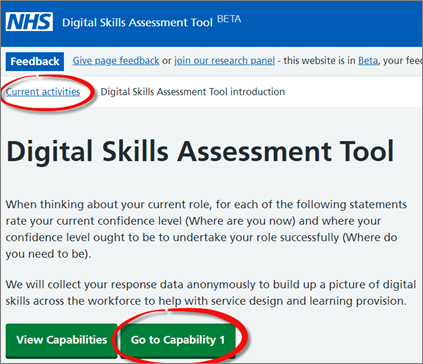Click the Digital Skills Assessment Tool introduction breadcrumb

(193, 92)
